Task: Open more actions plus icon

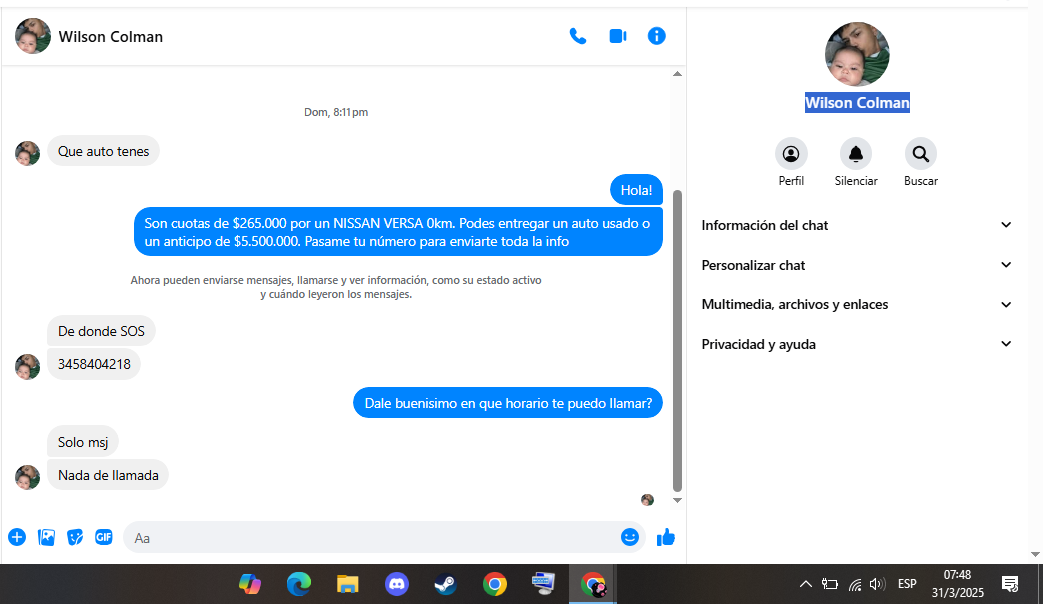Action: [x=17, y=537]
